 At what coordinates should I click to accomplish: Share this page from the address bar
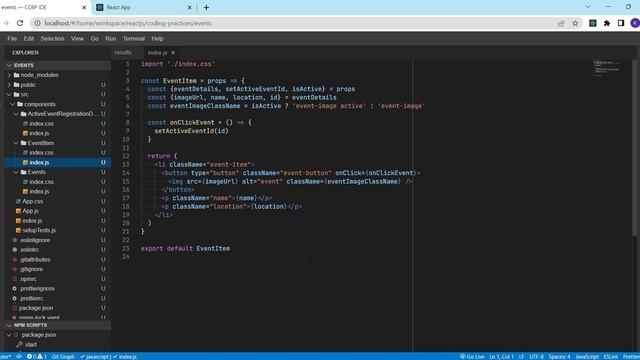[561, 23]
